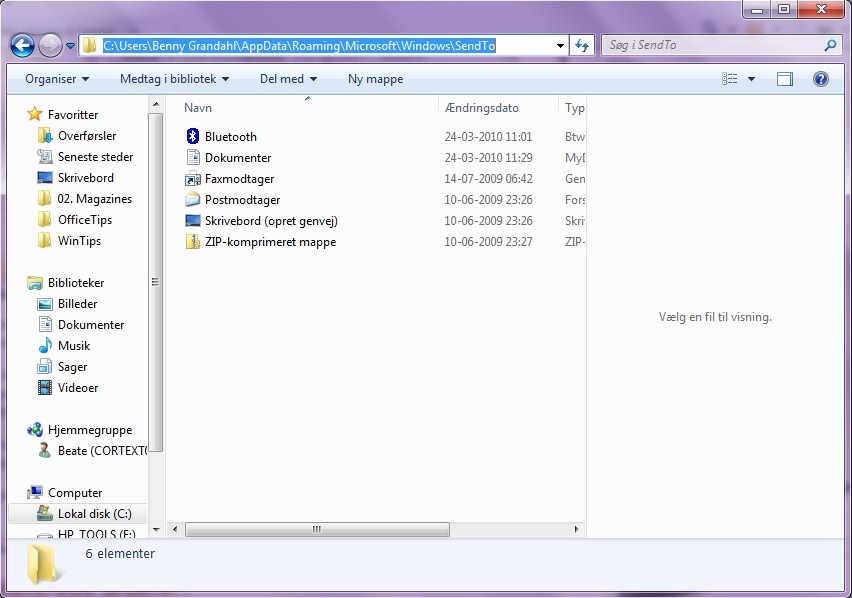The width and height of the screenshot is (852, 598).
Task: Select the Faxmodtager shortcut icon
Action: (x=194, y=179)
